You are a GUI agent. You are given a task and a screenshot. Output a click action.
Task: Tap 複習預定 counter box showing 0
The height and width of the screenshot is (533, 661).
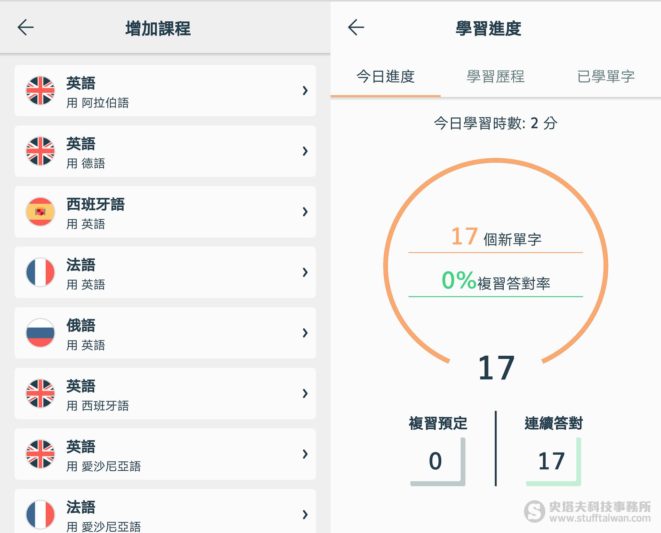[438, 462]
